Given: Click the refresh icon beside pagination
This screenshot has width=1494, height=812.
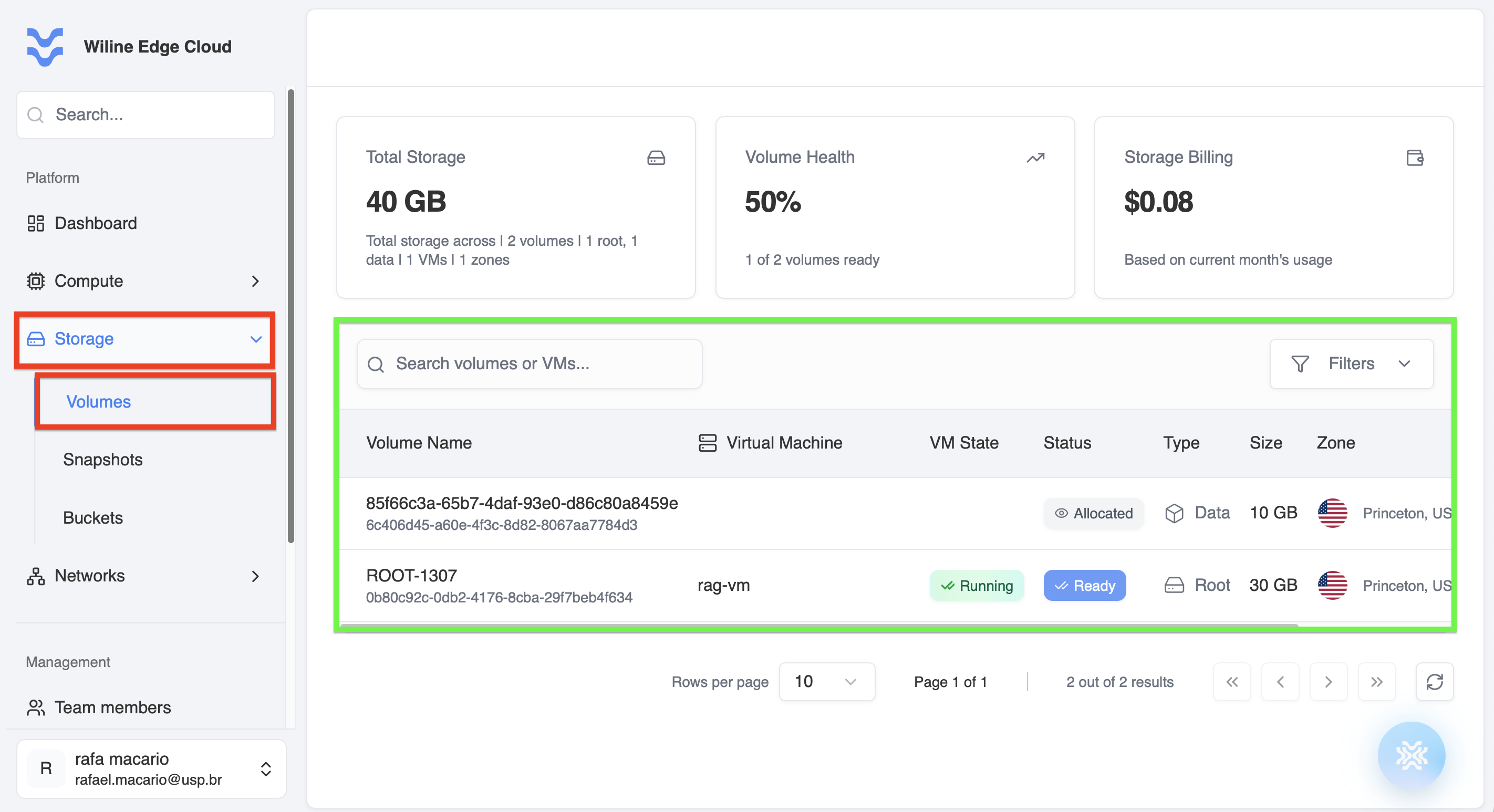Looking at the screenshot, I should pos(1434,682).
